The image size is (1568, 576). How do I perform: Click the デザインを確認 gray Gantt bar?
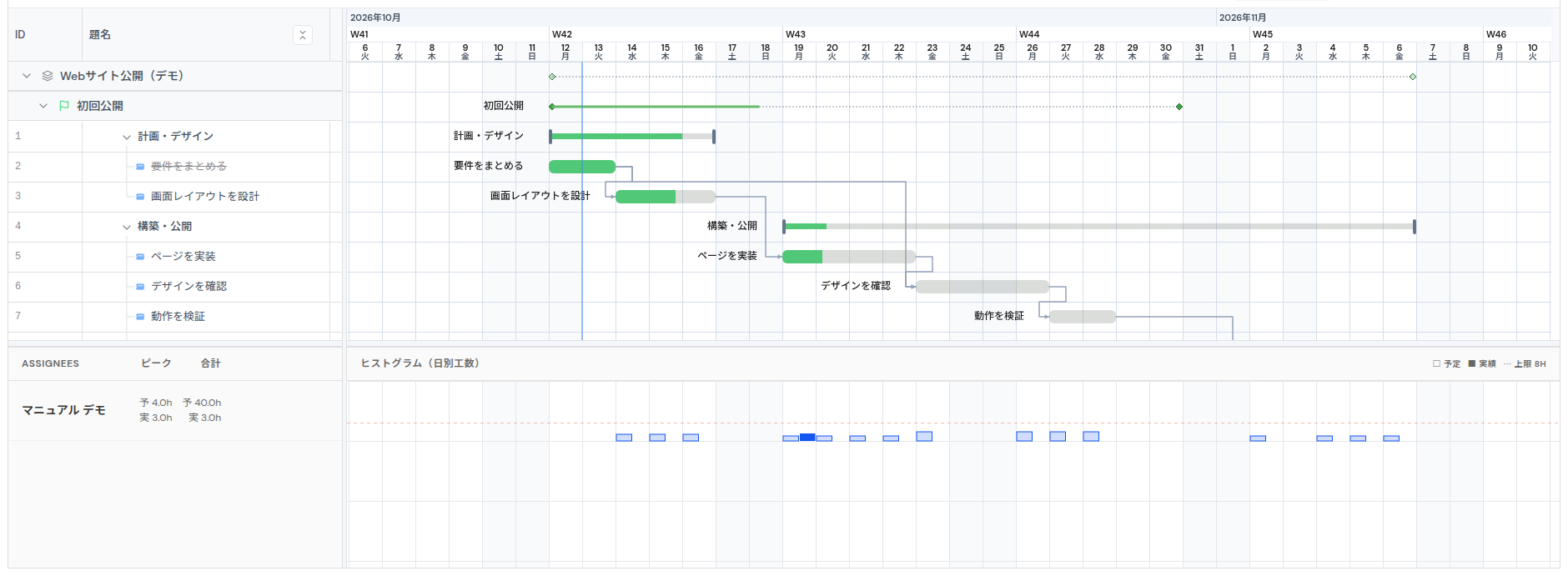983,287
